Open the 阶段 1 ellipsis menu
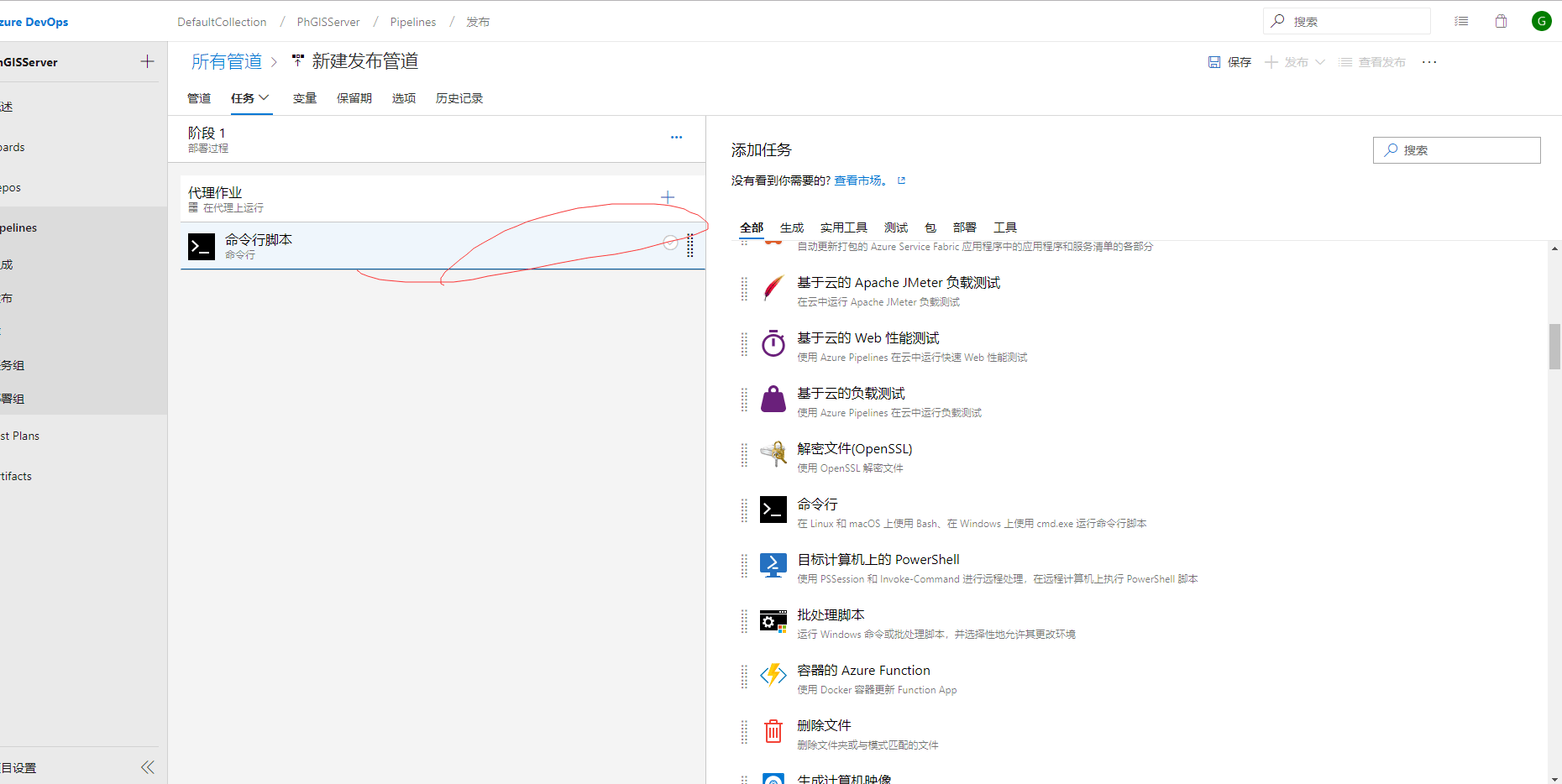This screenshot has width=1562, height=784. [x=676, y=138]
